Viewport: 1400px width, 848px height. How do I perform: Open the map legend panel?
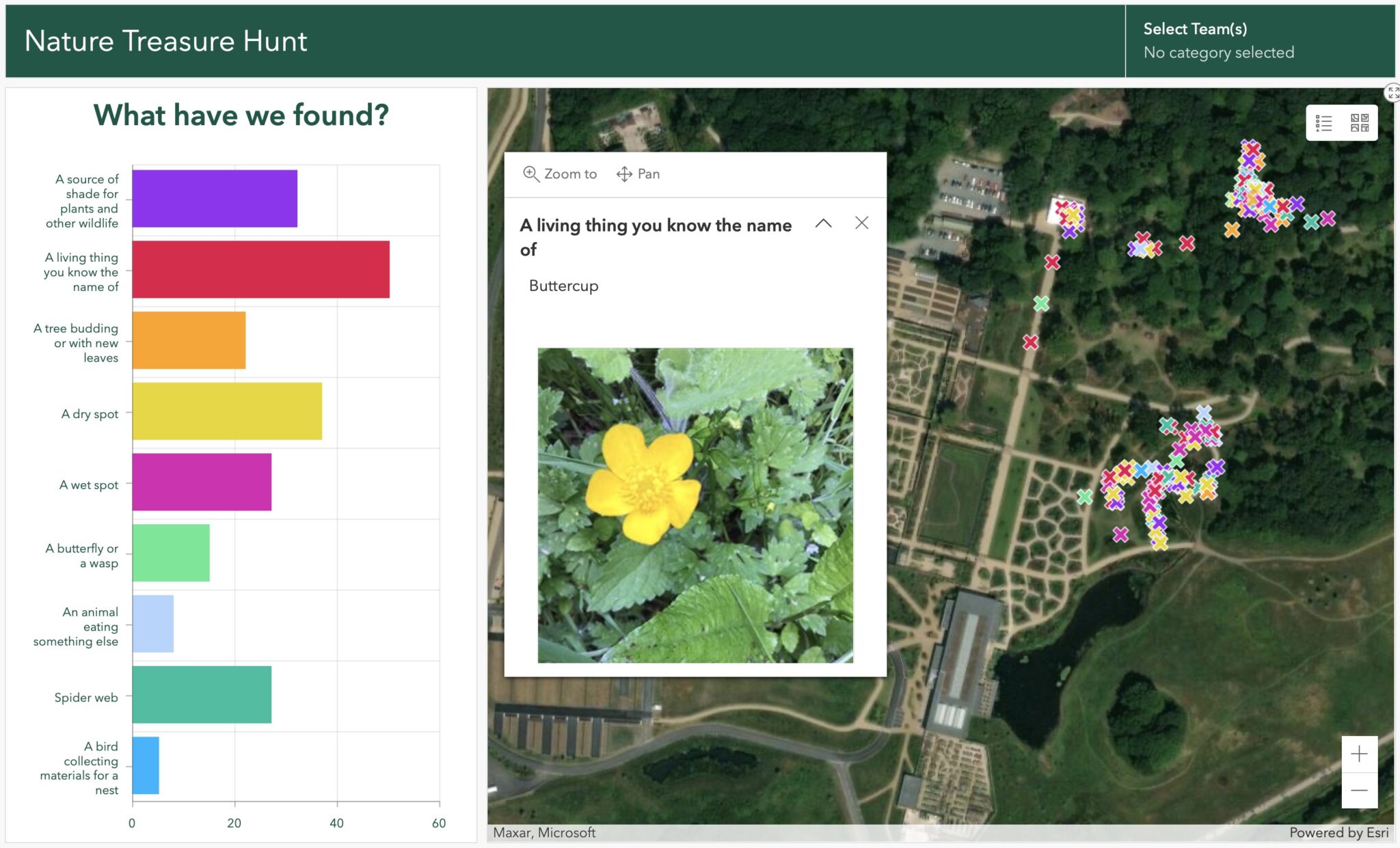click(1324, 122)
